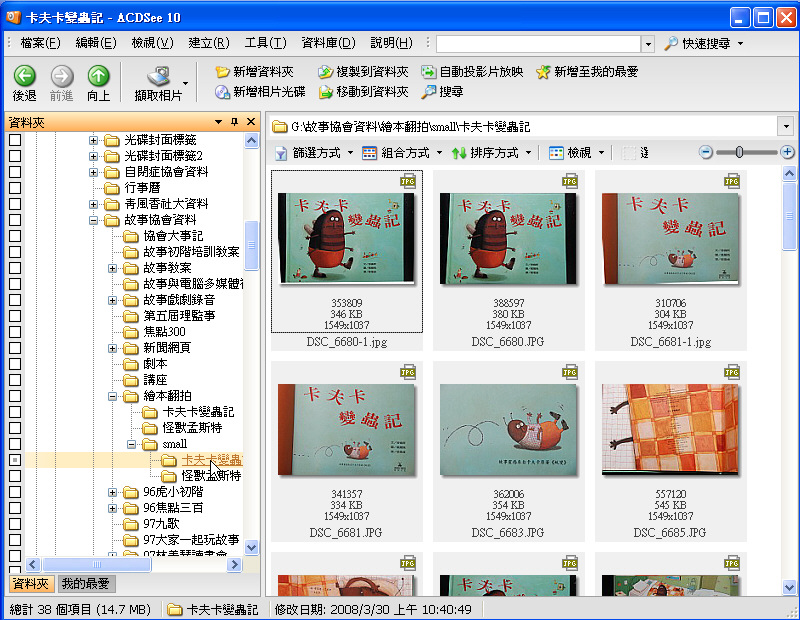
Task: Open the address bar path dropdown
Action: pos(786,126)
